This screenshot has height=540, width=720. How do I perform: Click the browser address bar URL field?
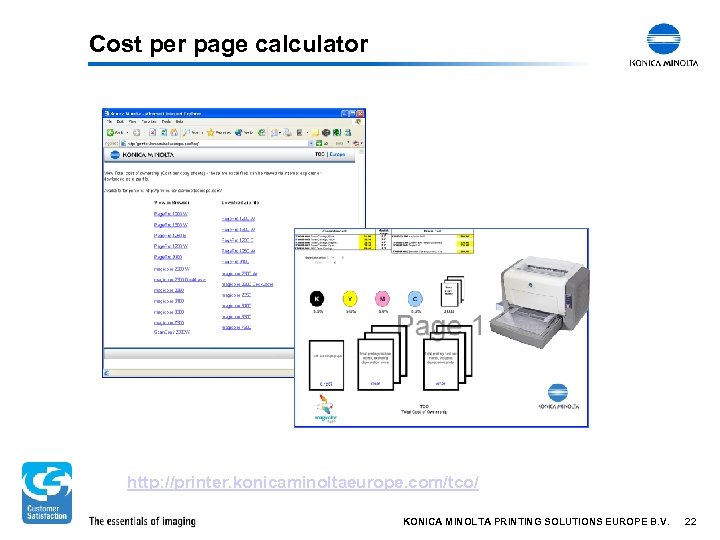(217, 143)
